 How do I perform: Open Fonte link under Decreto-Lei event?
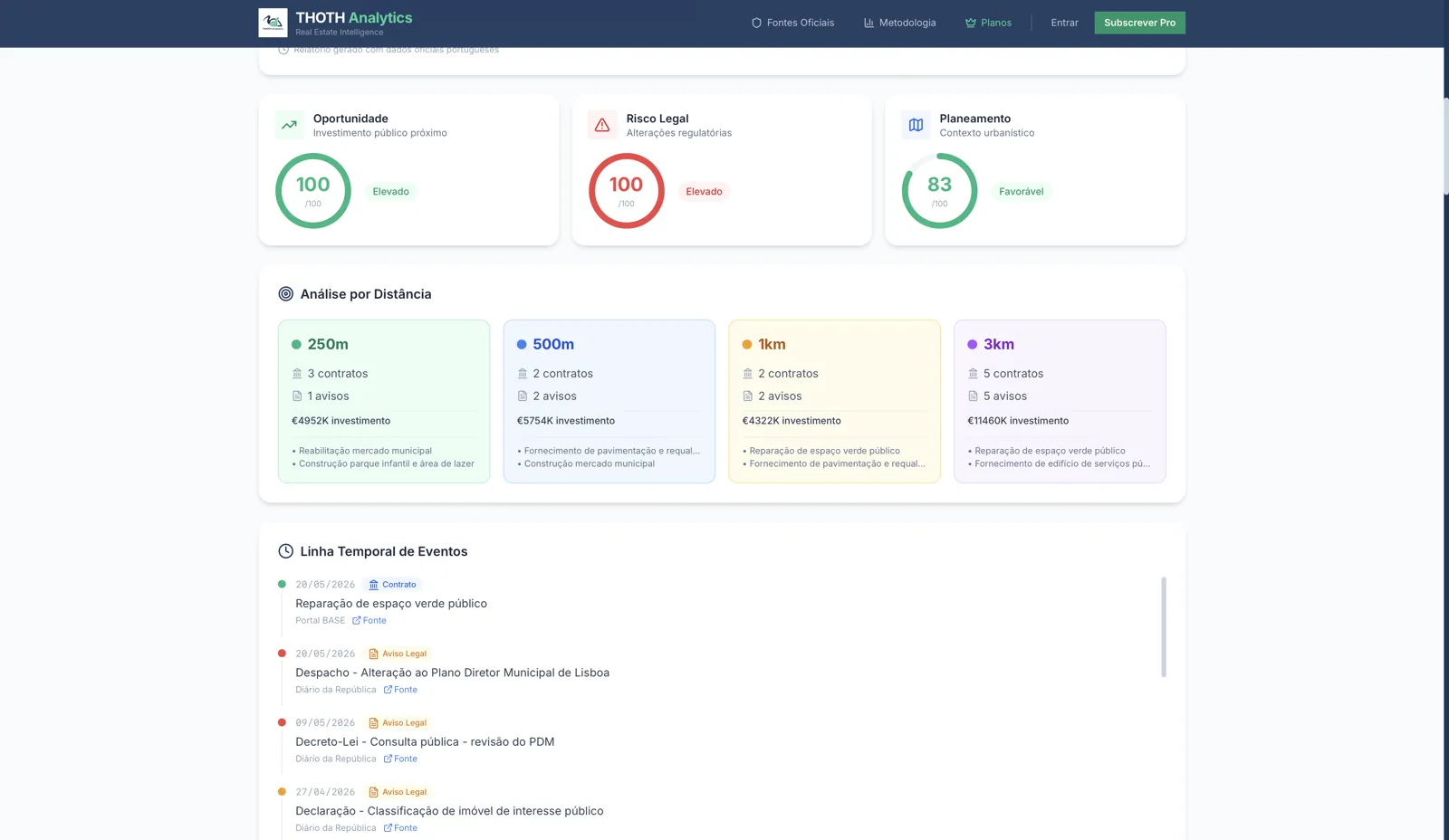[400, 759]
